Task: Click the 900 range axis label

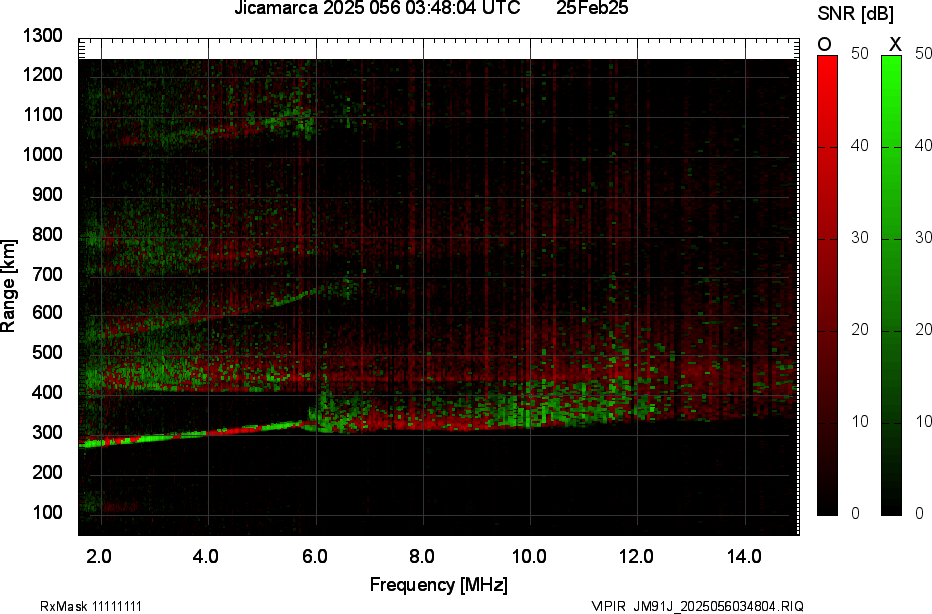Action: coord(47,194)
